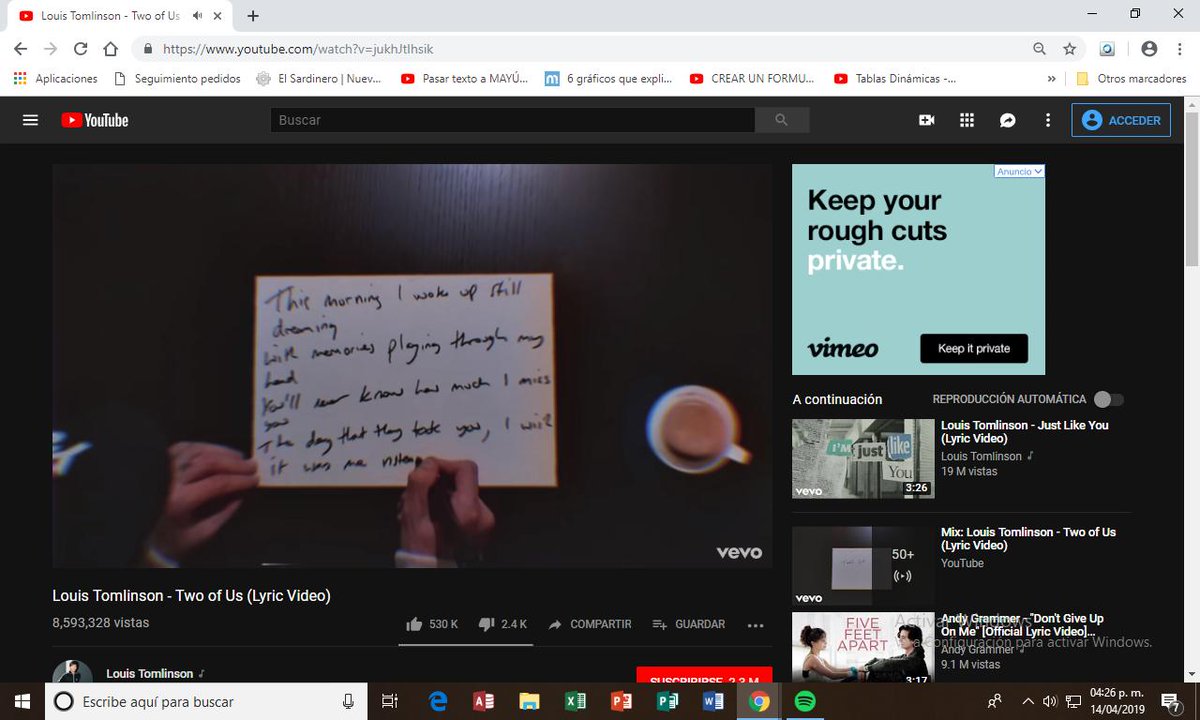
Task: Click the Louis Tomlinson channel name below the video
Action: [150, 674]
